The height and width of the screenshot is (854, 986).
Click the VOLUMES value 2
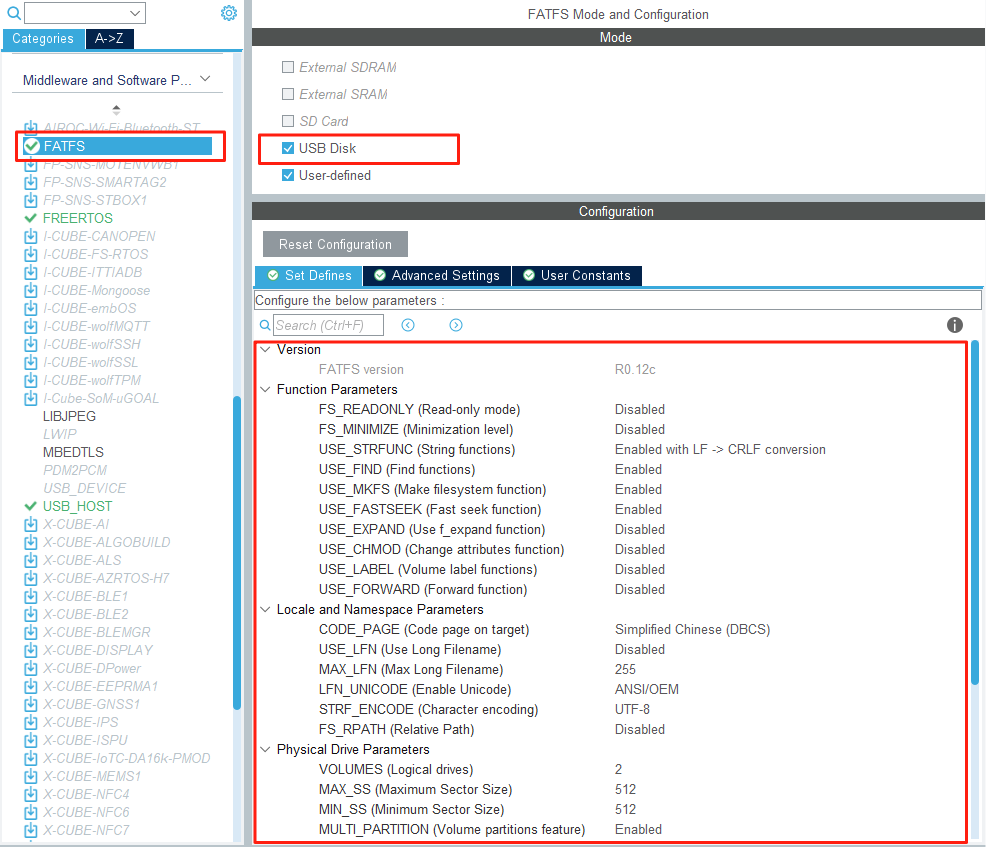[x=618, y=770]
